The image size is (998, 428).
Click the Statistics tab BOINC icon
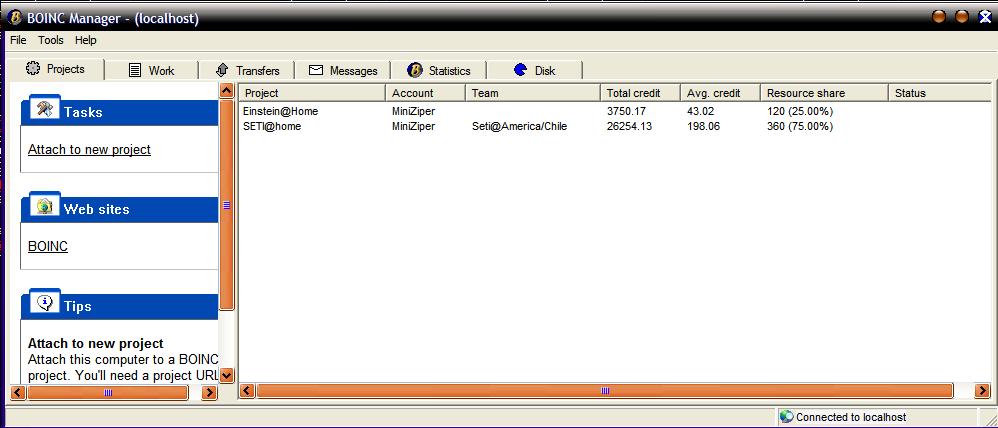point(415,70)
